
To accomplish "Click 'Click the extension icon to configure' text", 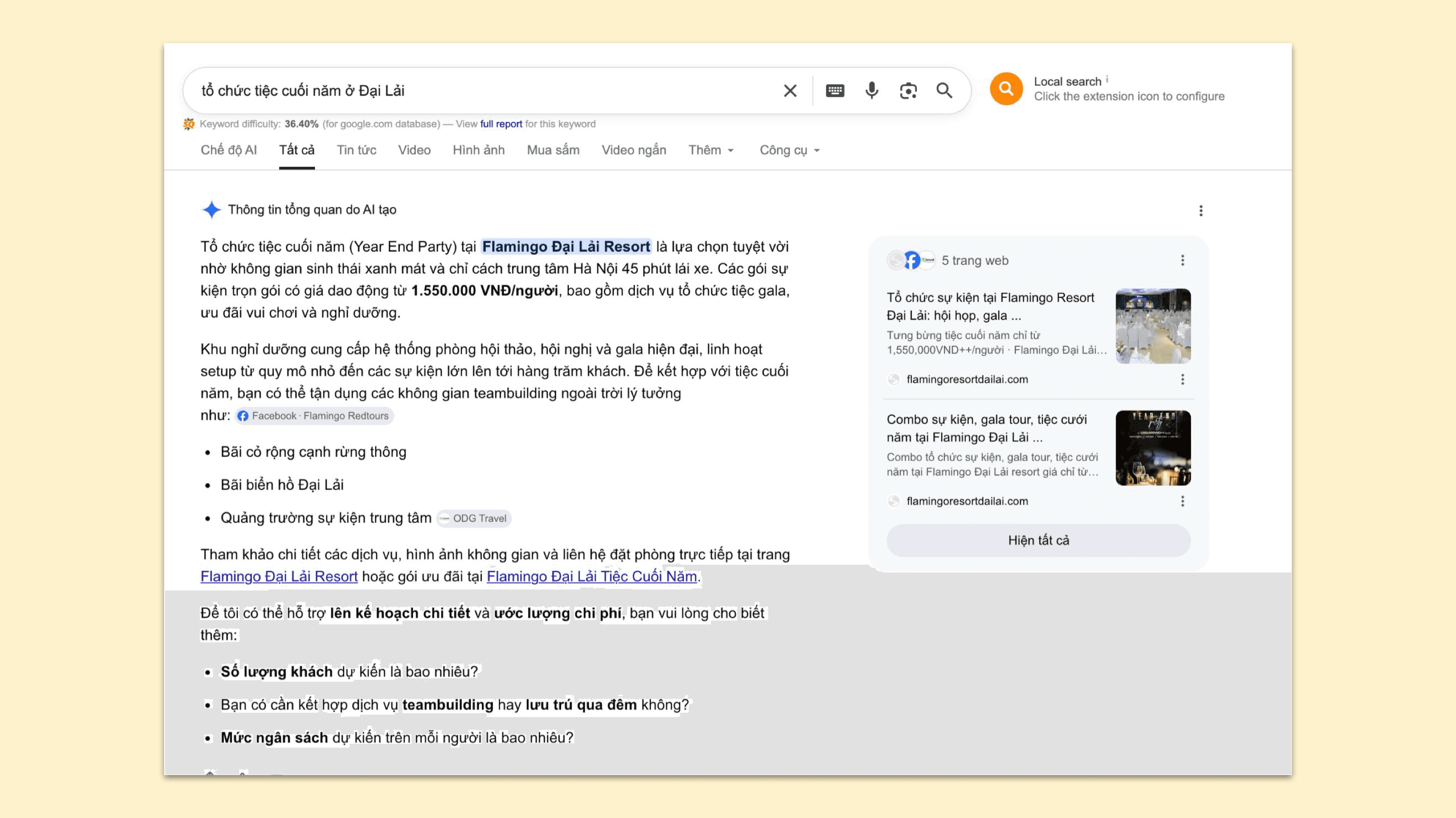I will [x=1129, y=96].
